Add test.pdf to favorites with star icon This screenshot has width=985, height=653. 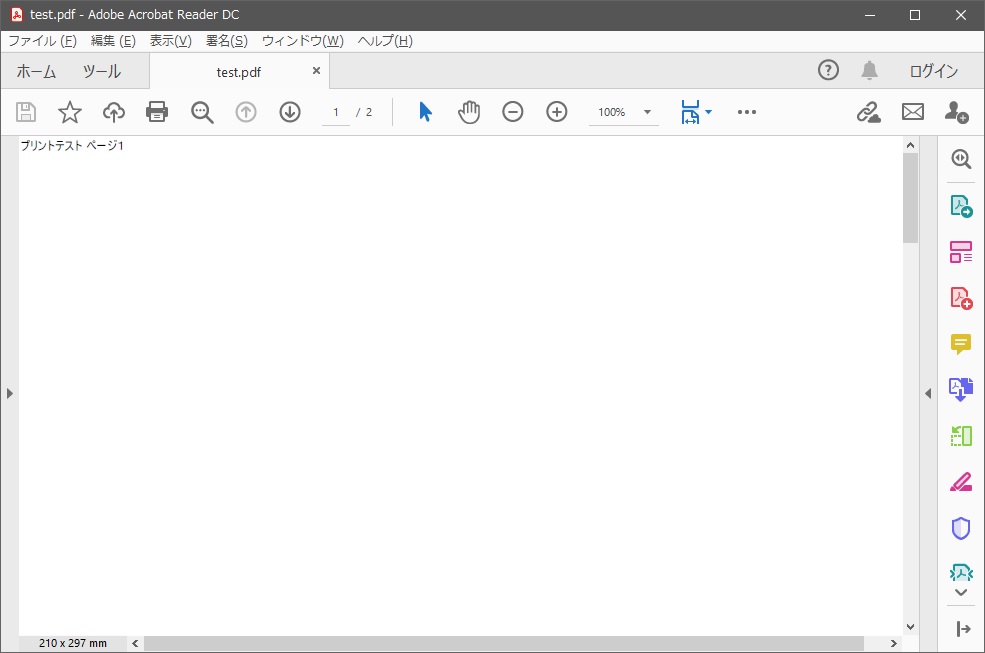click(69, 112)
